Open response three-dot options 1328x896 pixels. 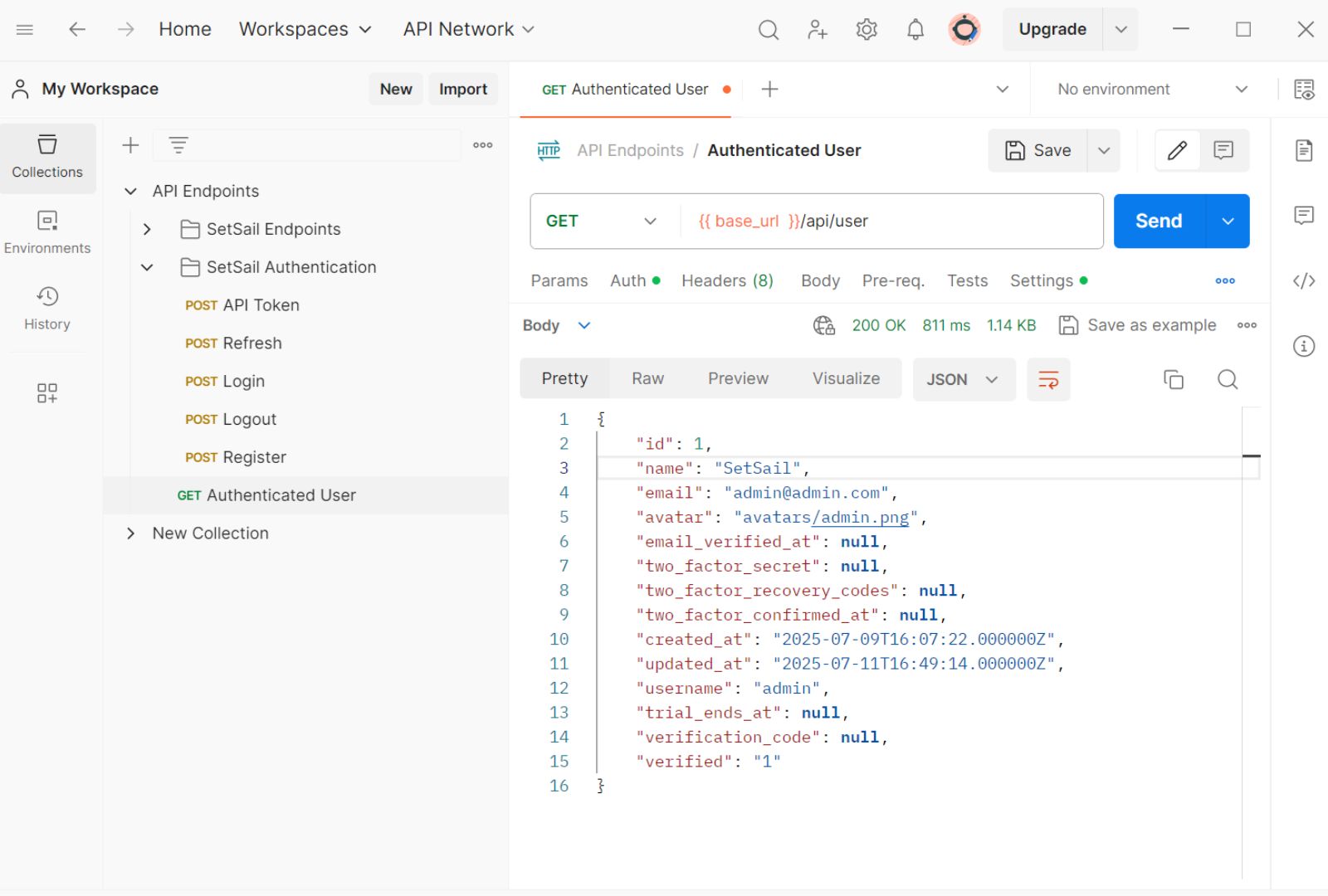pos(1247,325)
